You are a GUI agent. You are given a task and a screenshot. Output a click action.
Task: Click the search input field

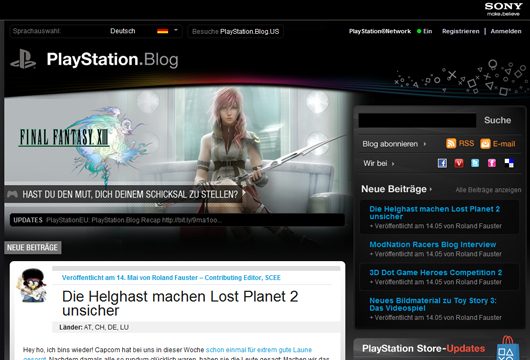coord(417,120)
